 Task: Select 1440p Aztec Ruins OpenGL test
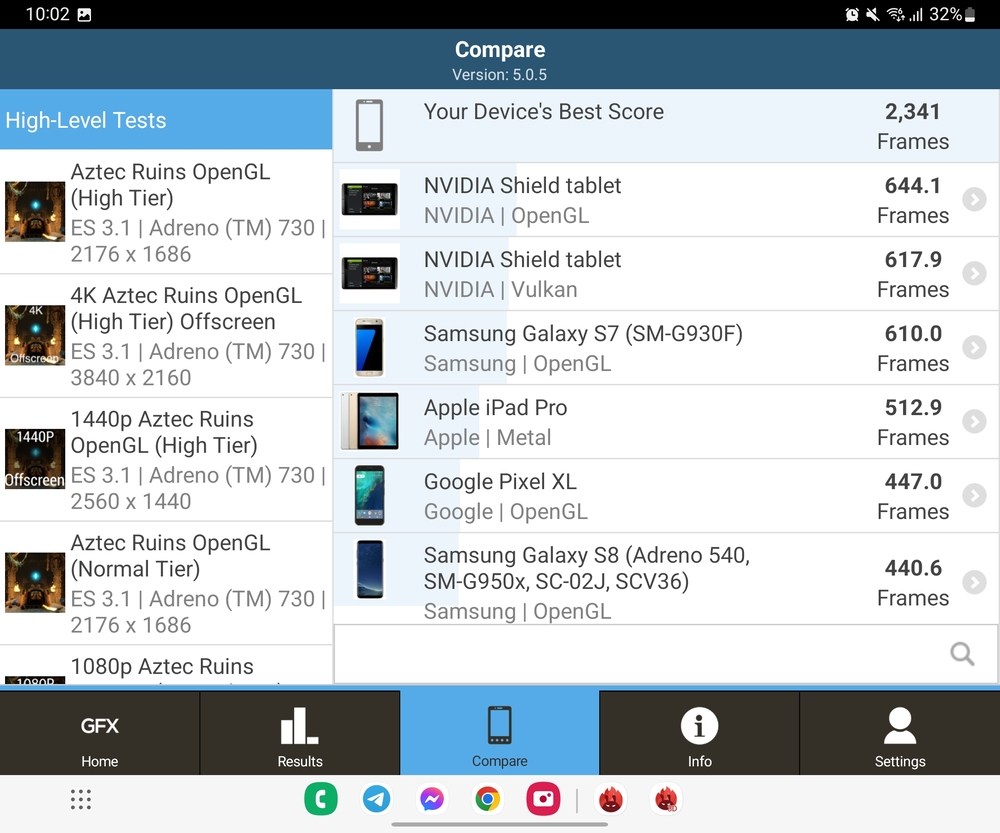pos(166,460)
